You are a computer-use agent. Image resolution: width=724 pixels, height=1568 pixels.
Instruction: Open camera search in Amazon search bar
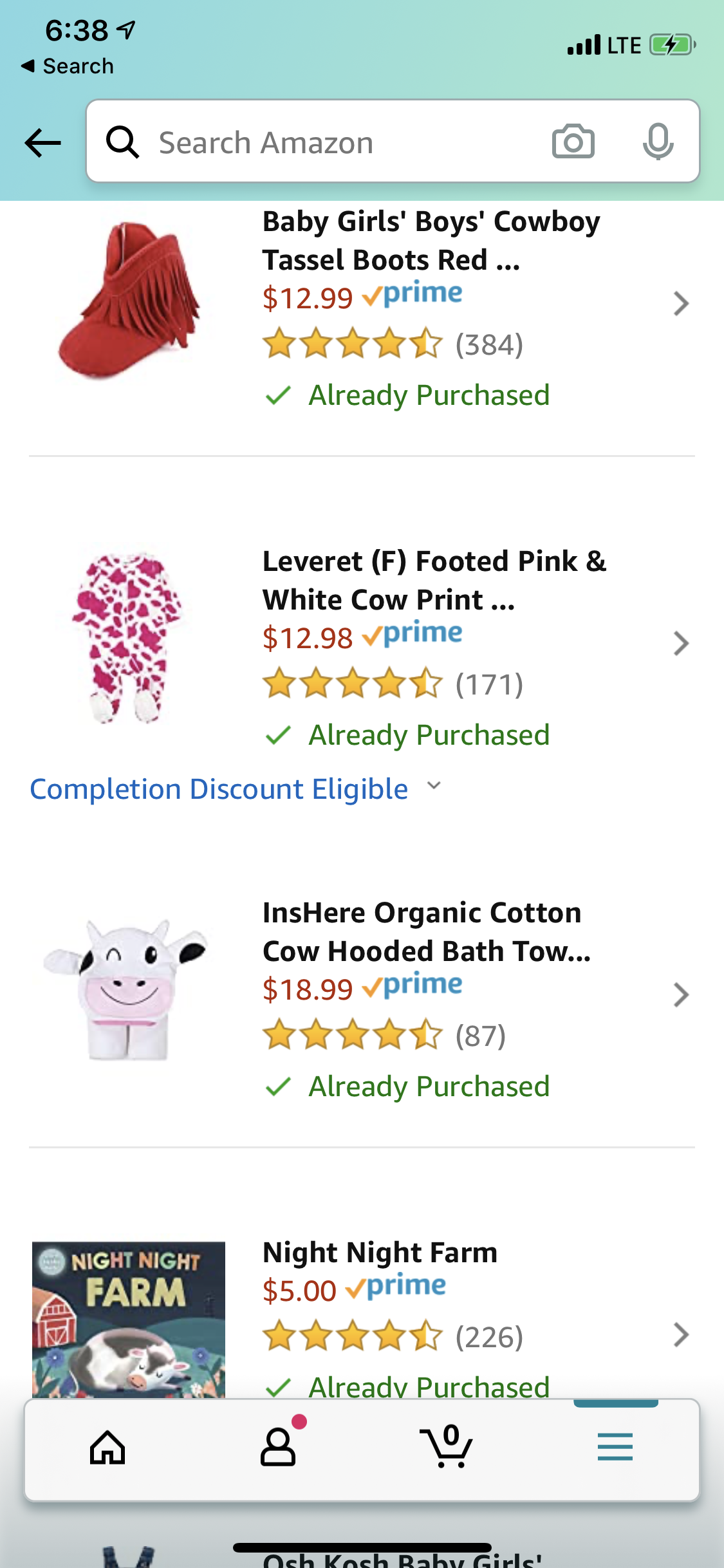573,142
